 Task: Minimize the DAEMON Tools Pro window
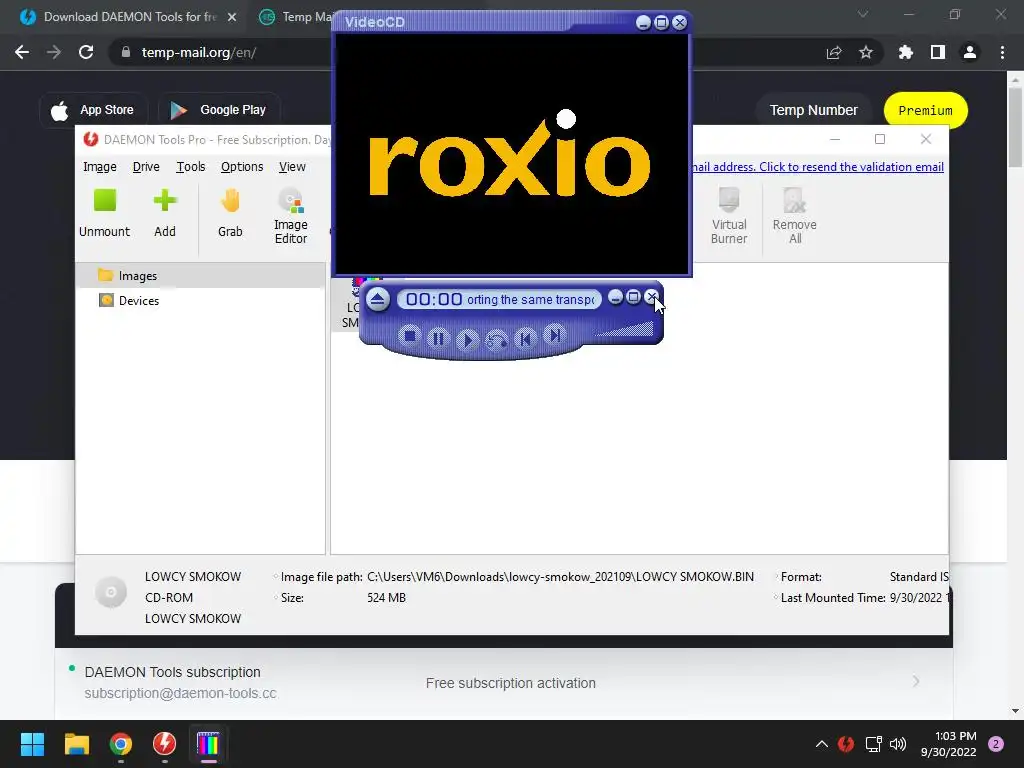click(x=835, y=139)
